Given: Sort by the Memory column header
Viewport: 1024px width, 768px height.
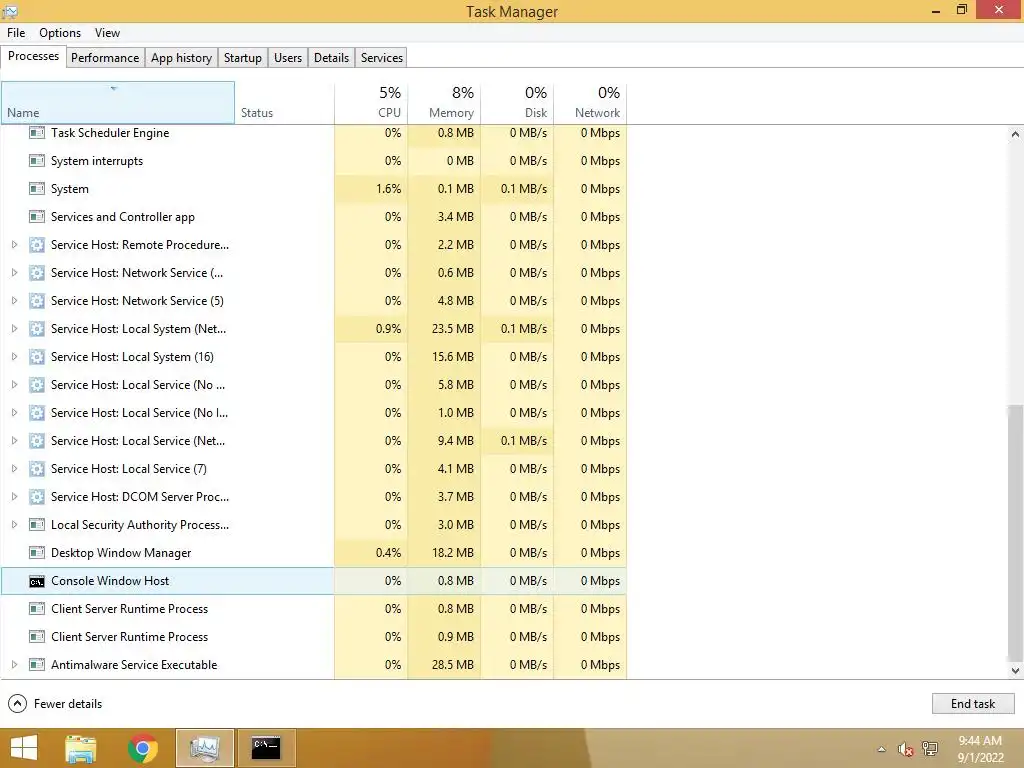Looking at the screenshot, I should coord(444,103).
